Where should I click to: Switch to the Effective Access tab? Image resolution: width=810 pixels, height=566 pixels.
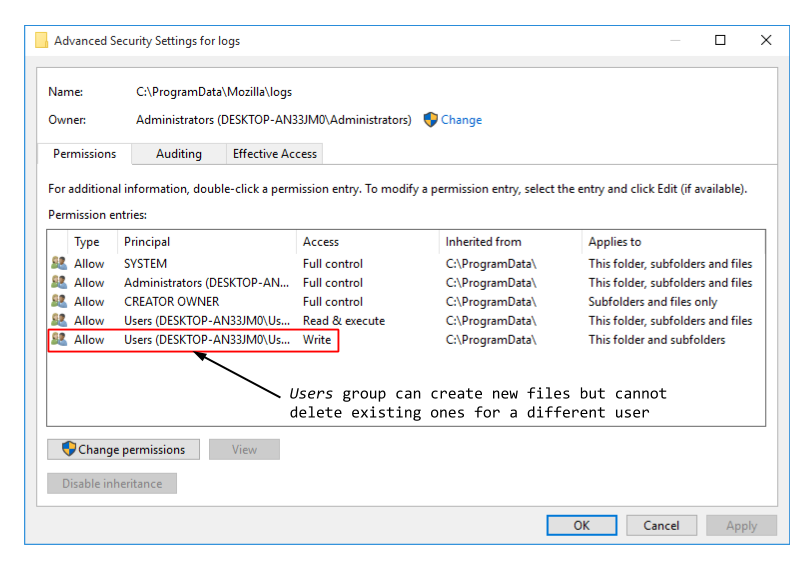pos(274,154)
